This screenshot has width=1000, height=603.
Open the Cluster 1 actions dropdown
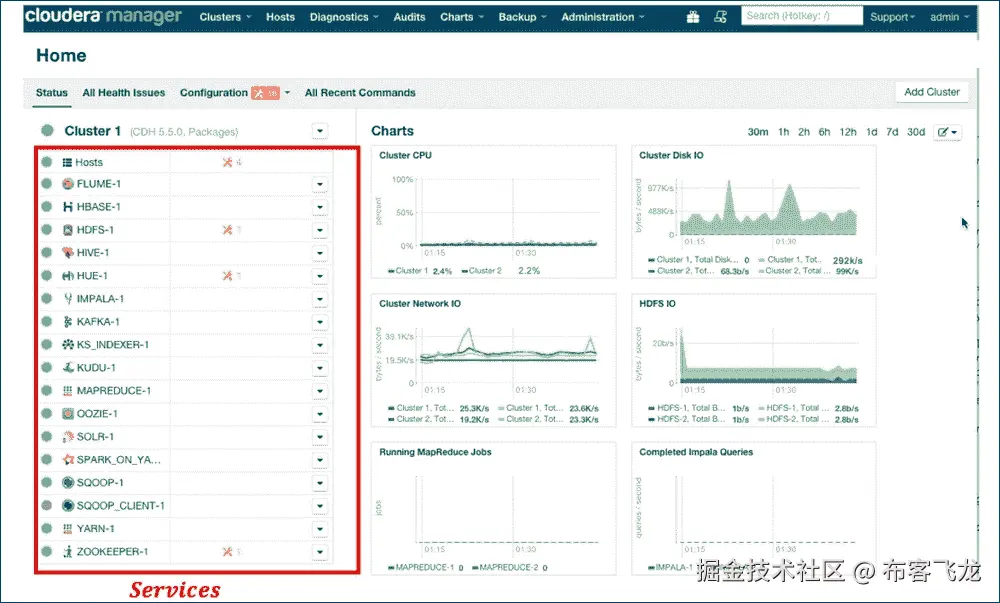coord(319,130)
